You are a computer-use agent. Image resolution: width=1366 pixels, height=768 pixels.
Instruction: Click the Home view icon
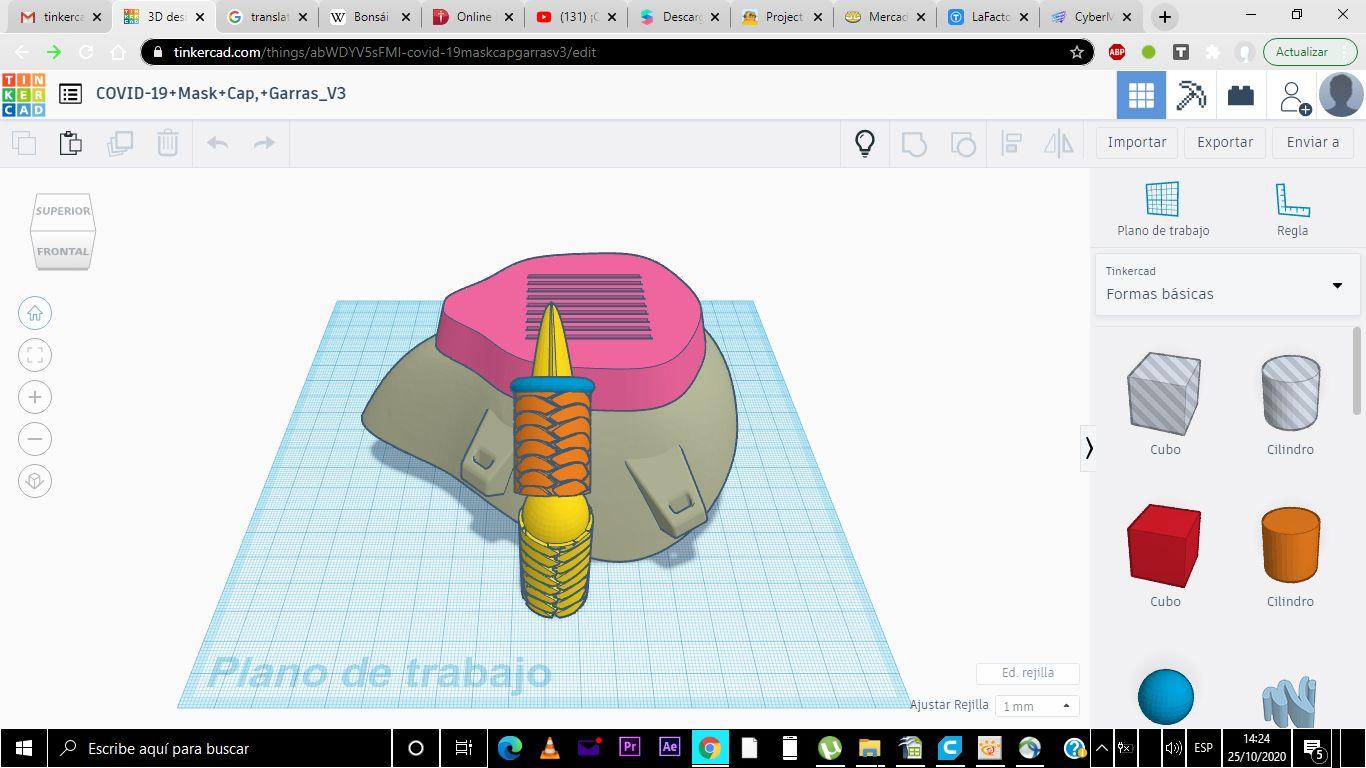pos(35,313)
